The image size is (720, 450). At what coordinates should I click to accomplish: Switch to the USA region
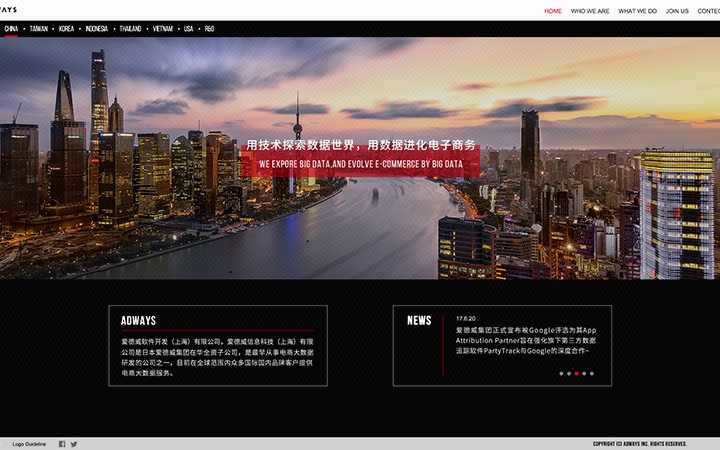[x=188, y=28]
